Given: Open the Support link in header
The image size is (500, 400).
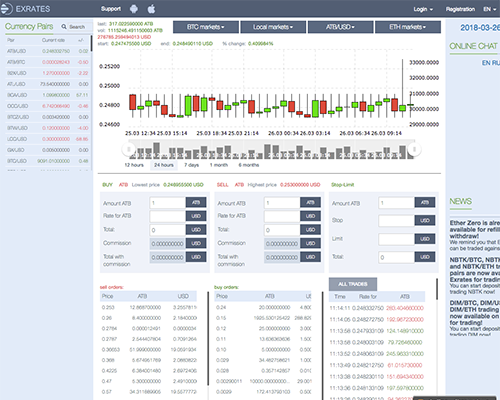Looking at the screenshot, I should (x=111, y=9).
